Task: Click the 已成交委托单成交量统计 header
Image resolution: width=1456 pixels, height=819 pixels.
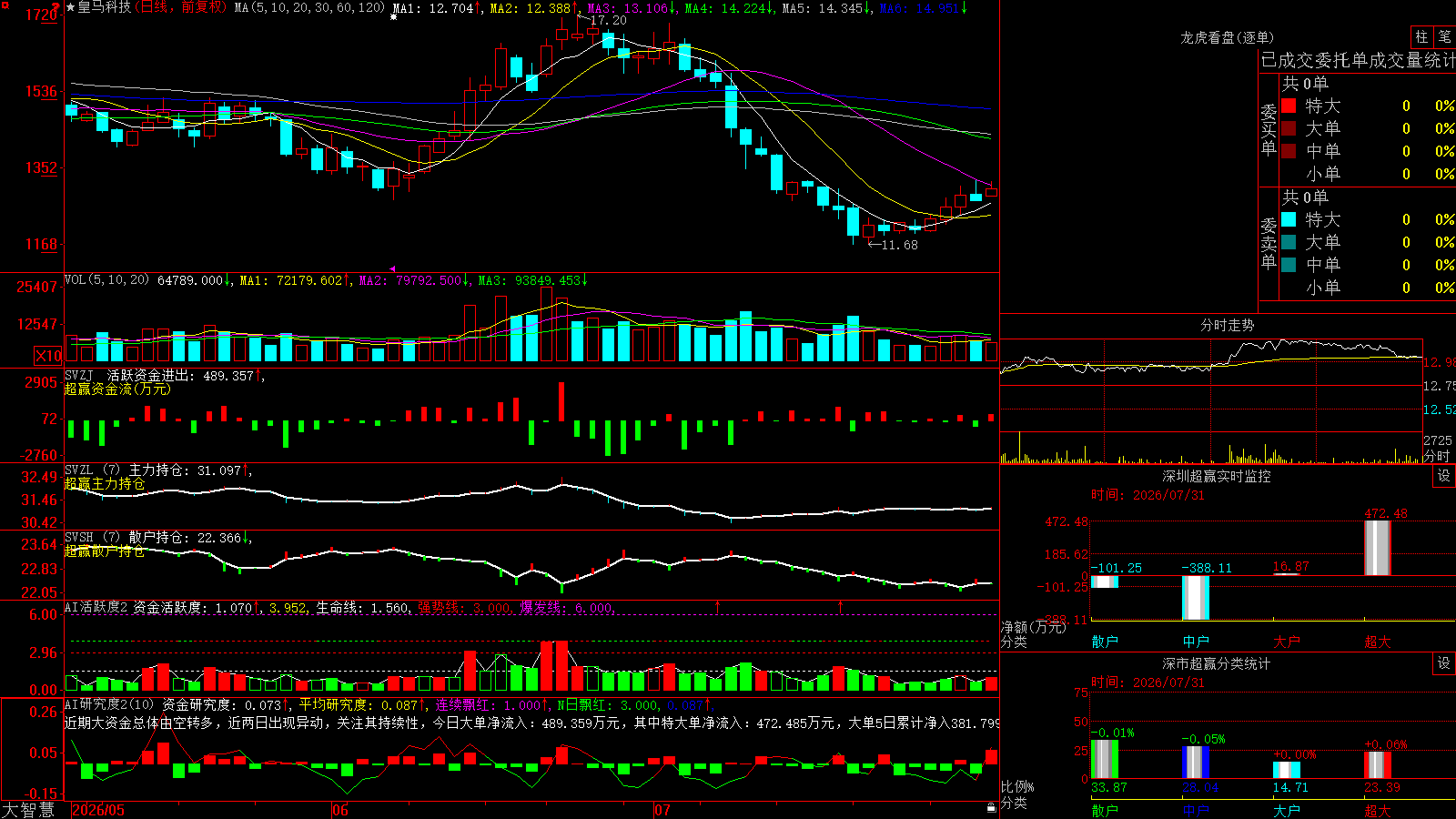Action: point(1358,60)
